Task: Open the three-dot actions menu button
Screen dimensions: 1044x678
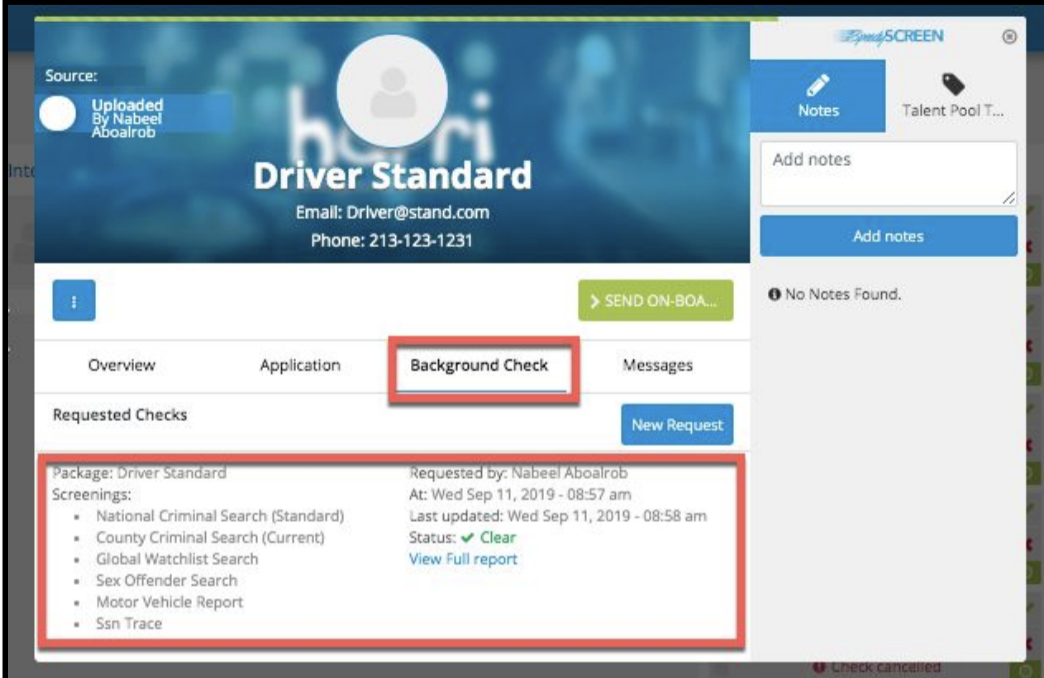Action: (74, 301)
